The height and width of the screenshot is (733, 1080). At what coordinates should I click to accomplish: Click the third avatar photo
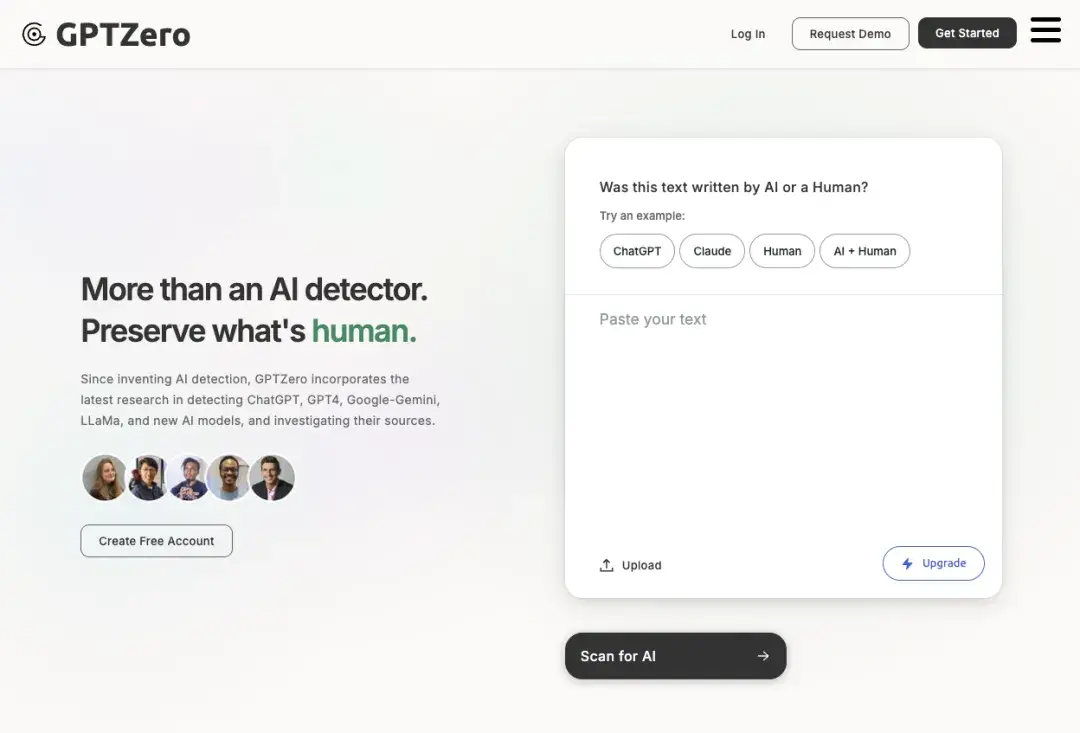[x=189, y=477]
